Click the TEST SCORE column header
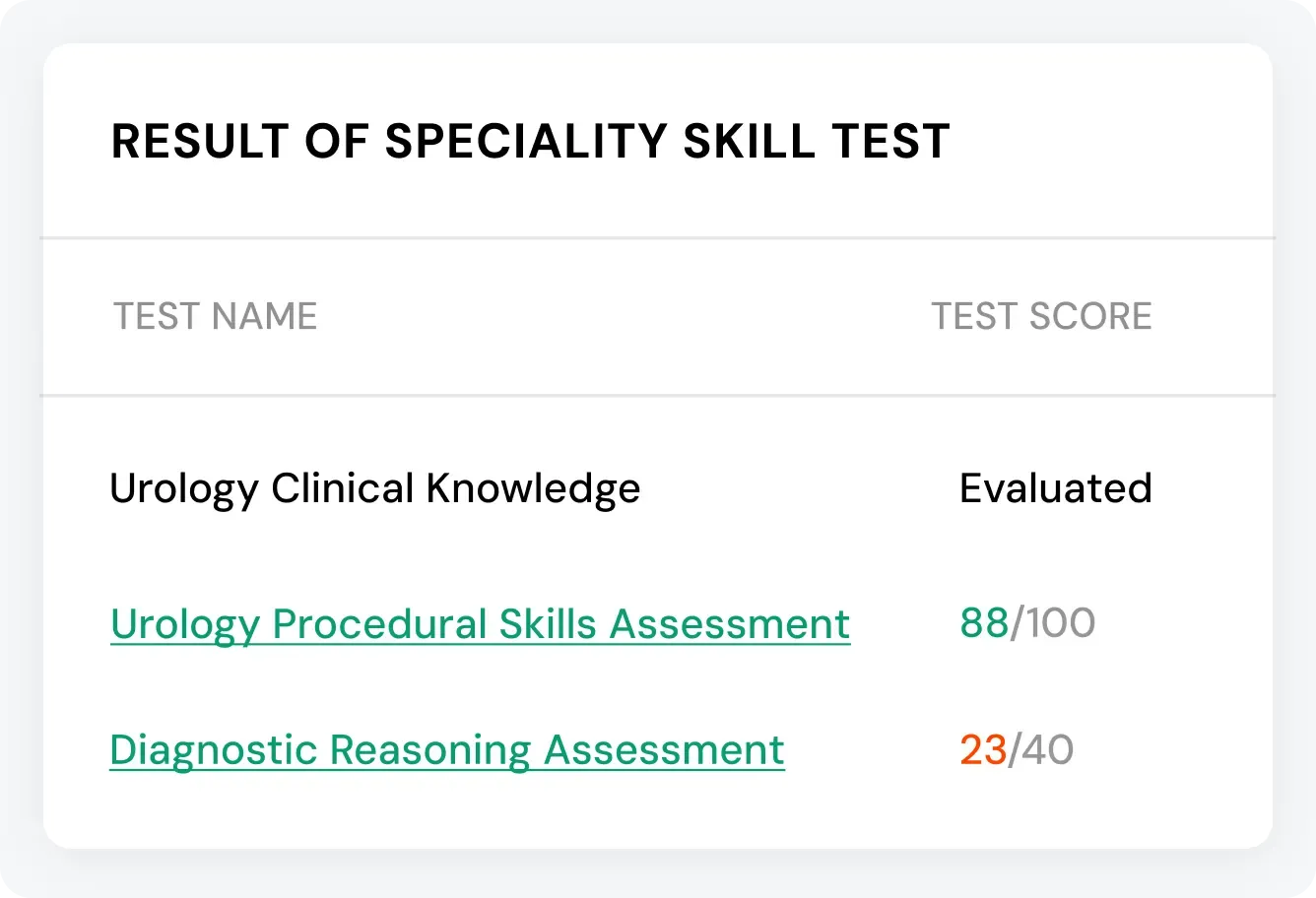The image size is (1316, 898). click(x=1041, y=317)
